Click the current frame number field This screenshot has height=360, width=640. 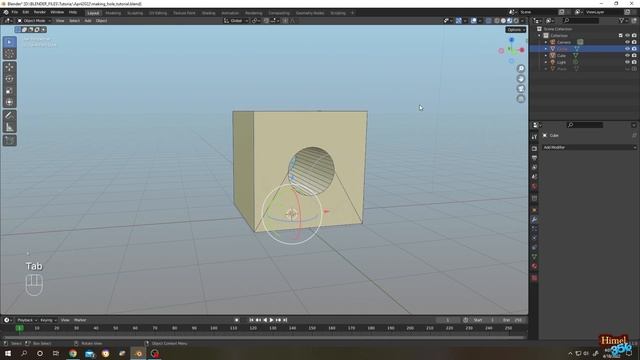pyautogui.click(x=447, y=320)
